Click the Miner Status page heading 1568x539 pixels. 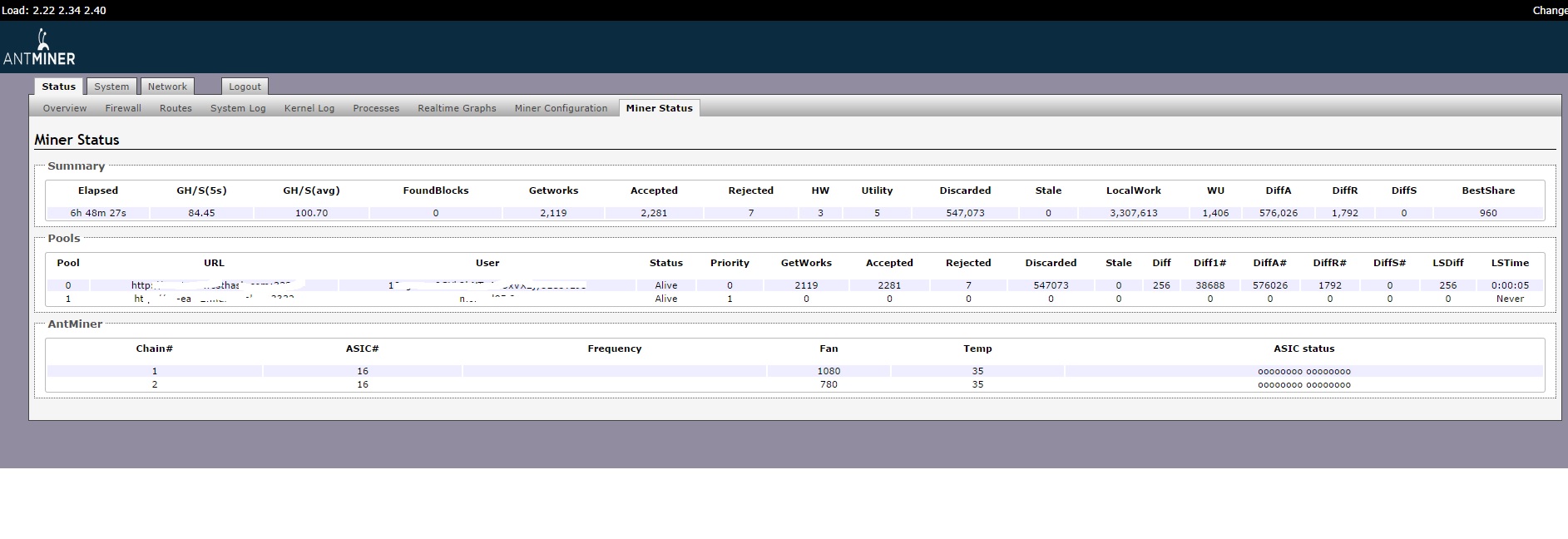click(x=77, y=140)
